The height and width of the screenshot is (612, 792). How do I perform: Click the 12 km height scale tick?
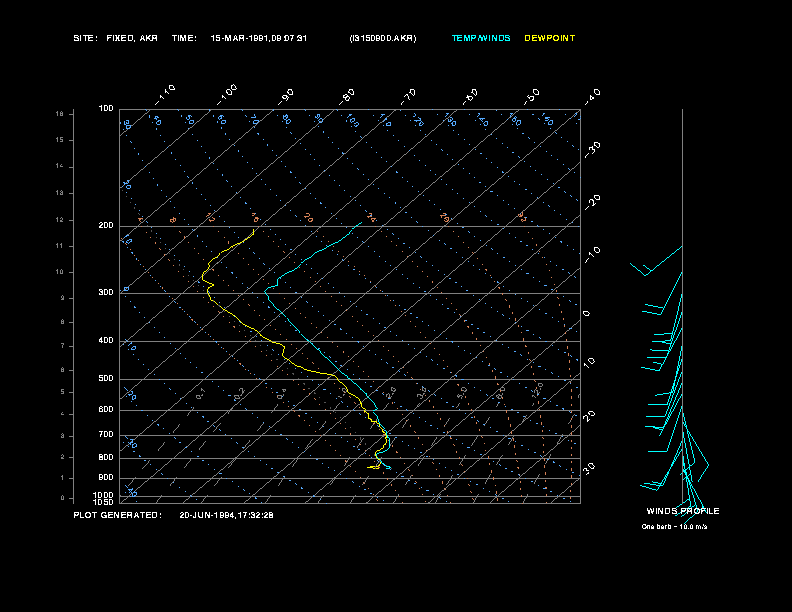[x=60, y=220]
